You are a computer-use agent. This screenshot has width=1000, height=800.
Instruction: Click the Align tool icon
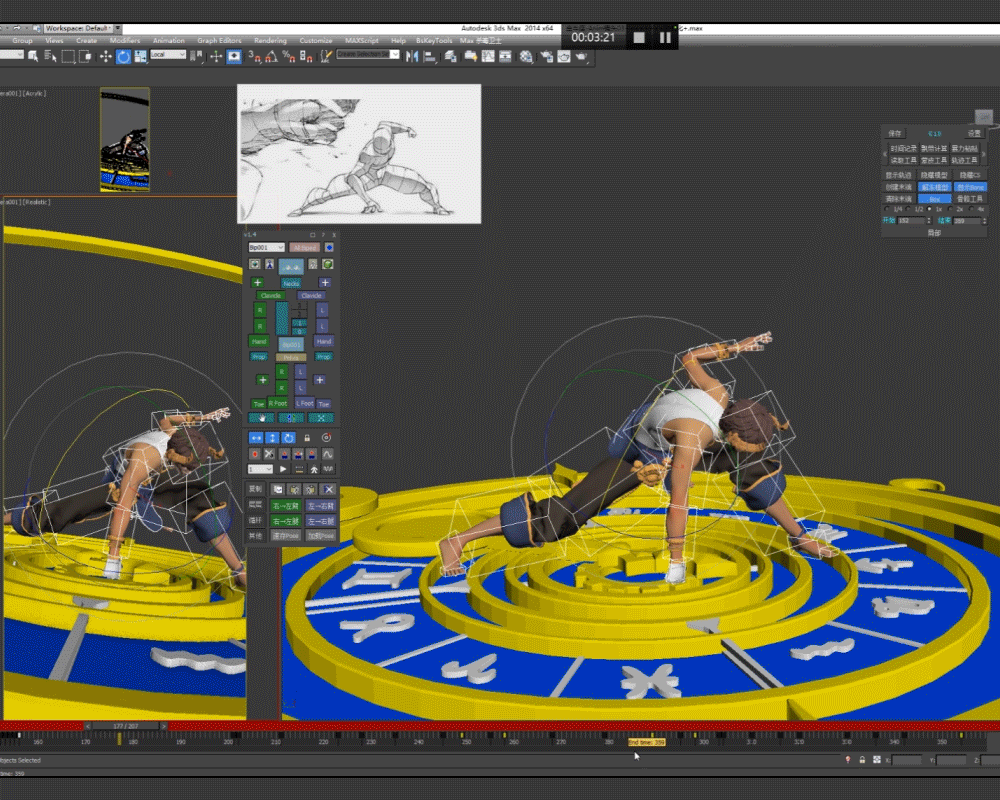click(430, 56)
